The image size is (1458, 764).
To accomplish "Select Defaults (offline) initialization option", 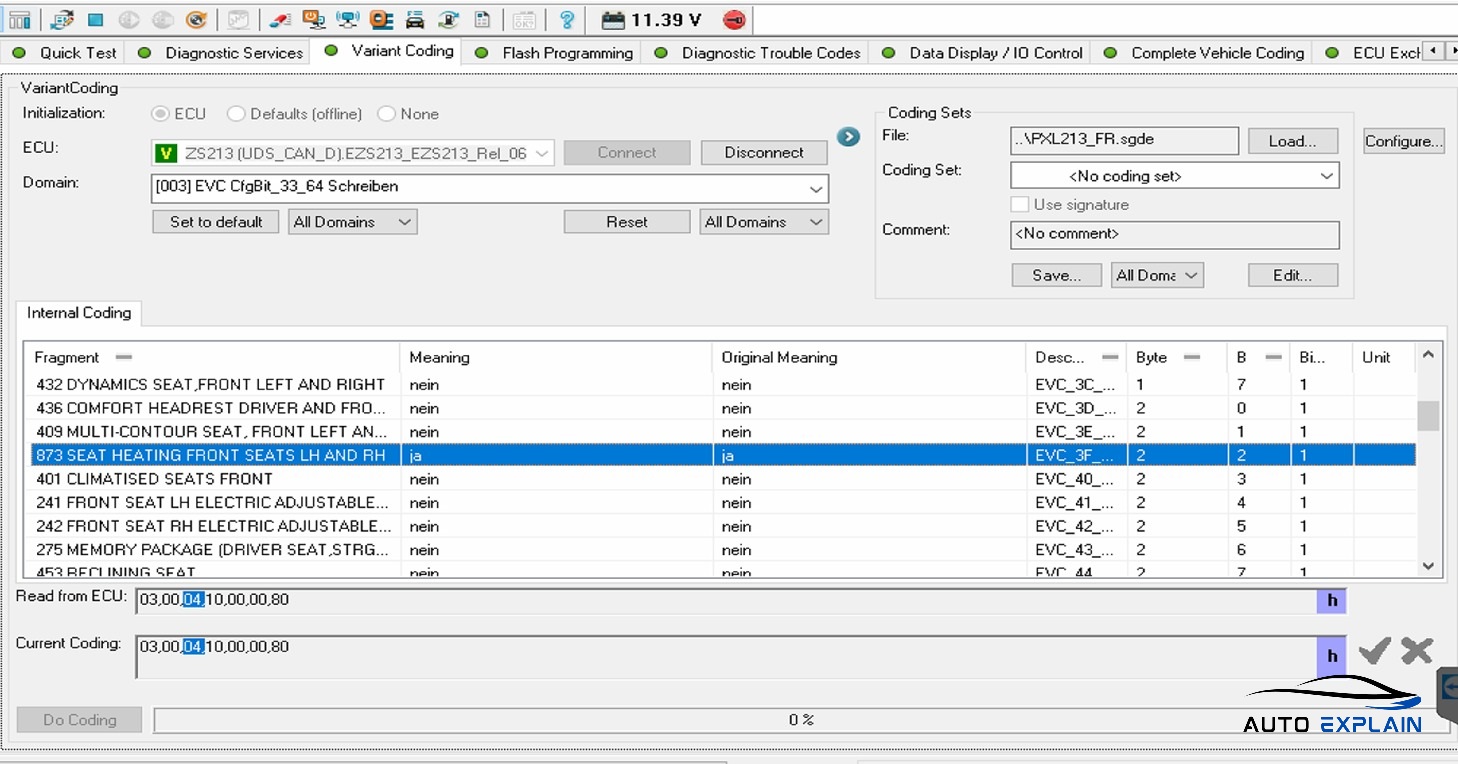I will pyautogui.click(x=237, y=114).
